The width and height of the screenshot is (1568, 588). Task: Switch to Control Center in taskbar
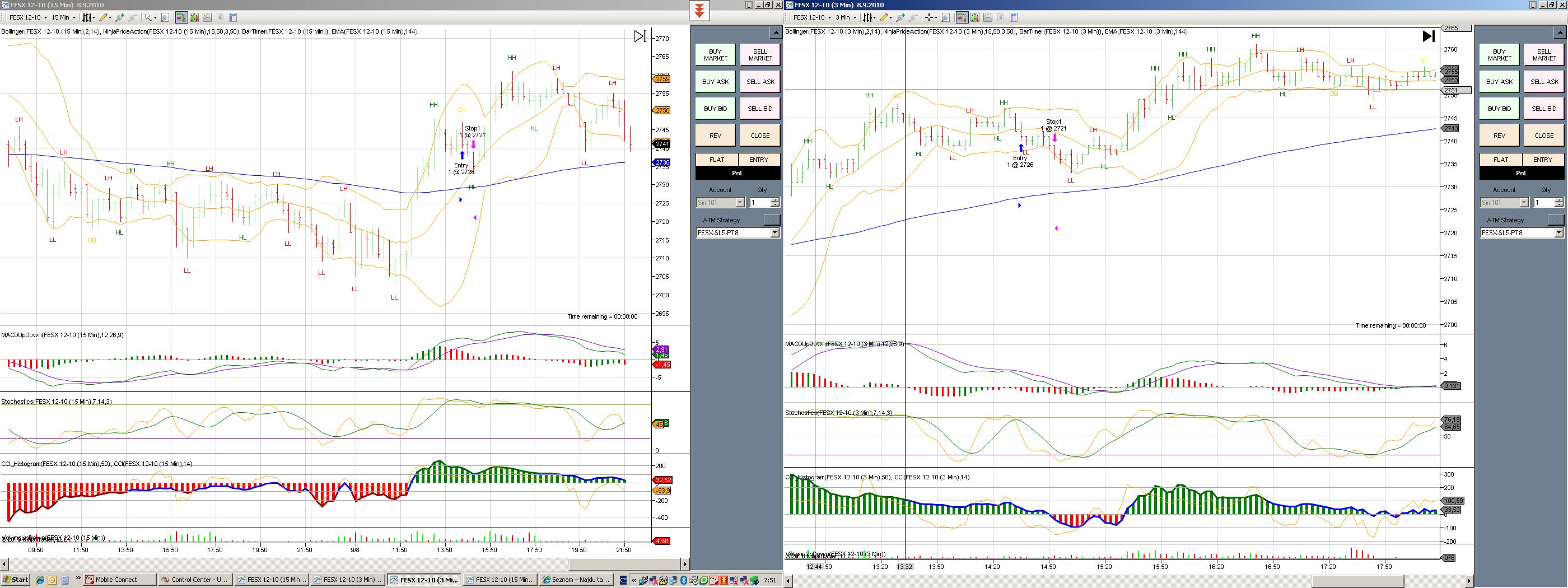point(194,580)
